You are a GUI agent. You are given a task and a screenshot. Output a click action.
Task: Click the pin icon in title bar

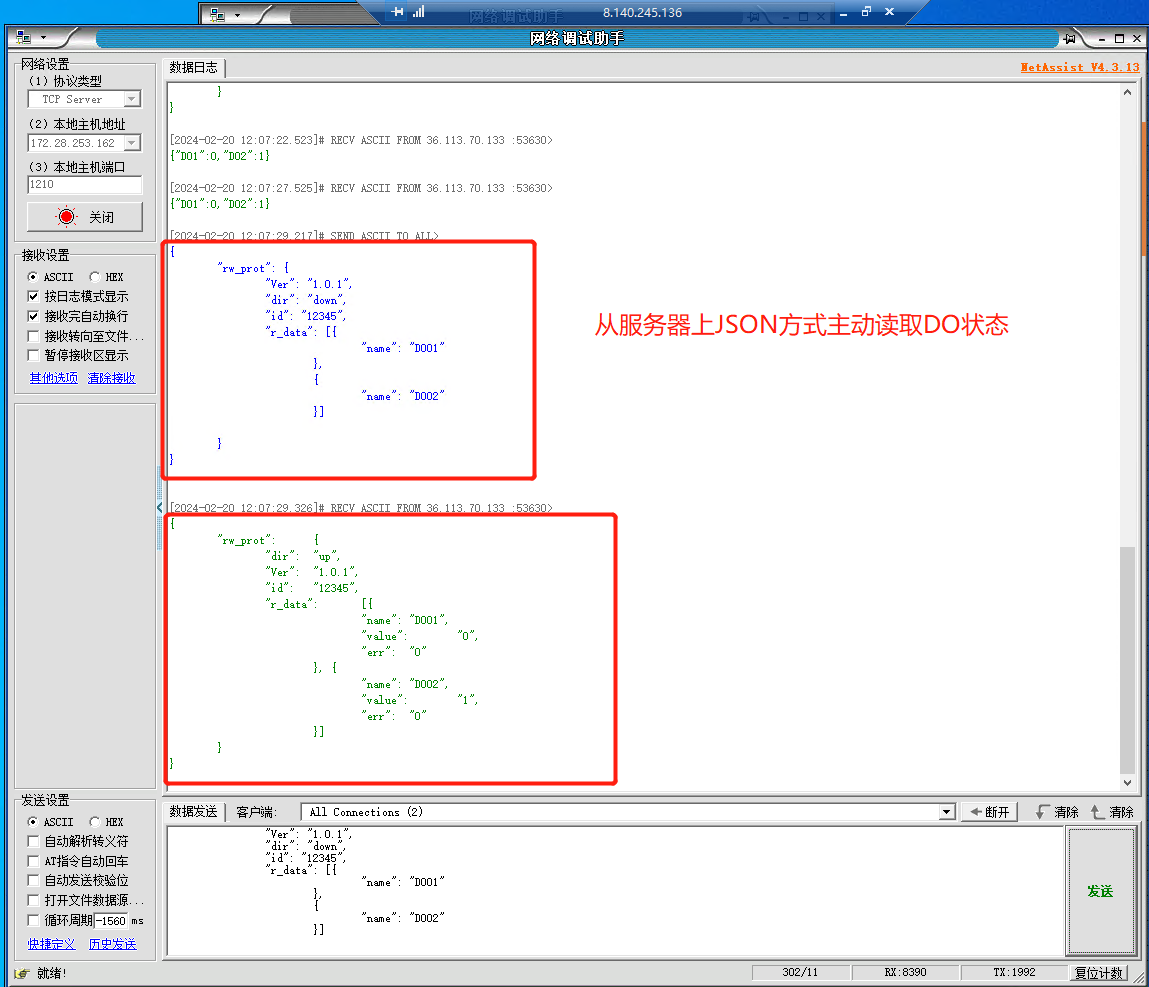(1070, 39)
